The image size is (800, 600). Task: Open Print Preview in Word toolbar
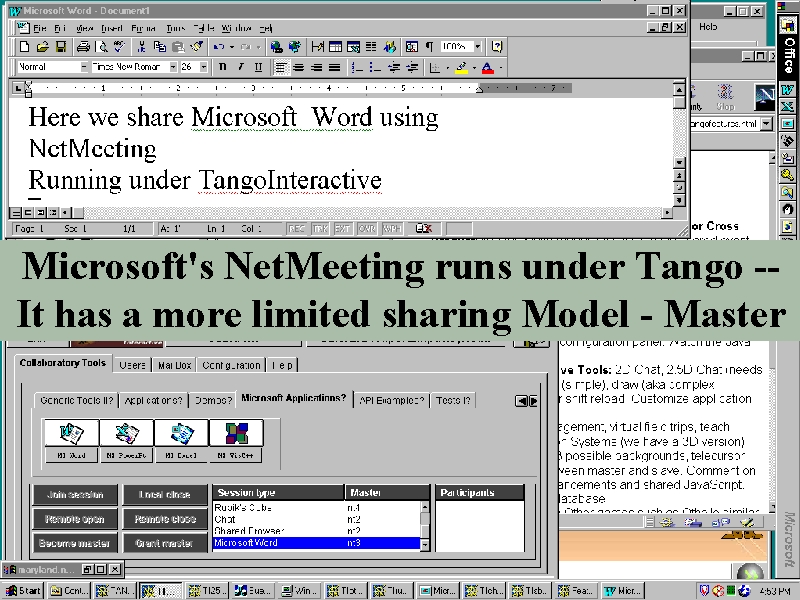point(102,47)
